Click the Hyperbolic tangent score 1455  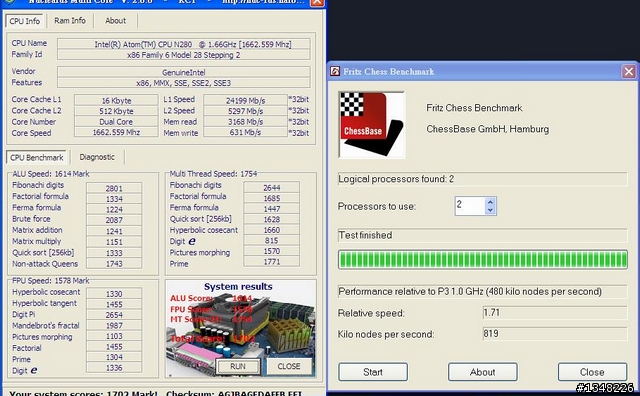click(x=114, y=304)
